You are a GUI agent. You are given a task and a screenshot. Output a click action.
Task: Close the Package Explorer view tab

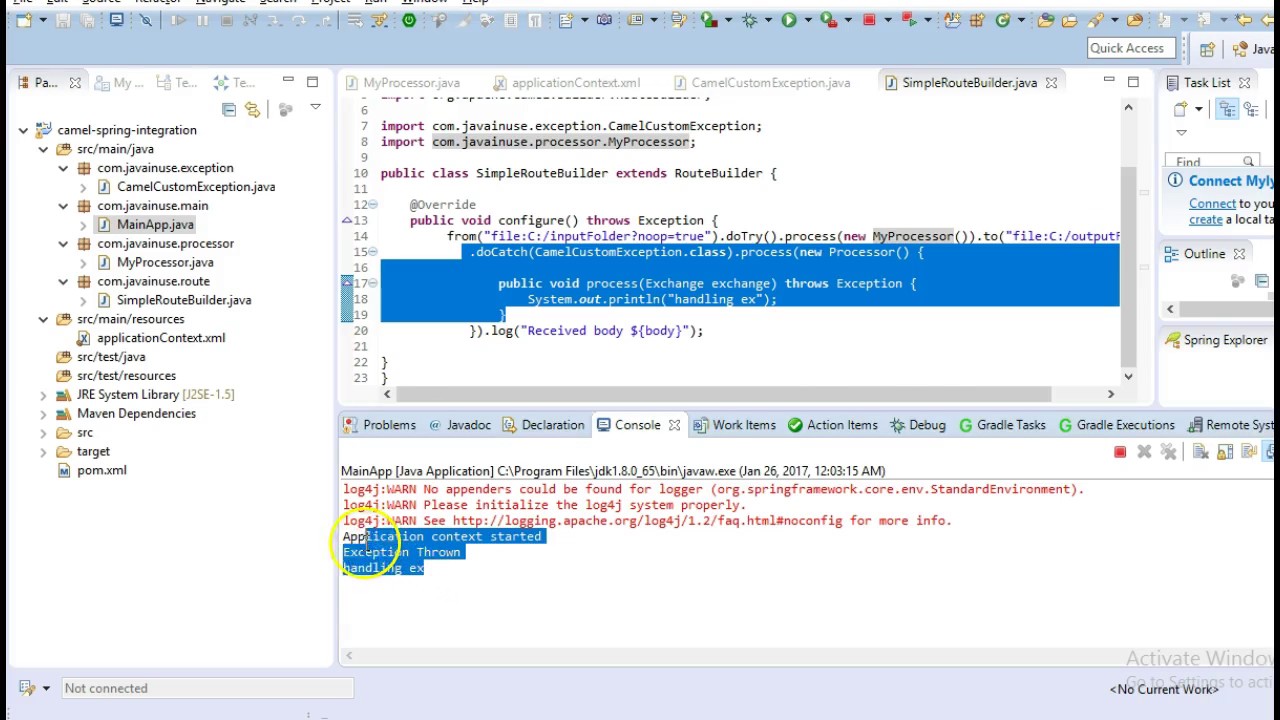[74, 83]
